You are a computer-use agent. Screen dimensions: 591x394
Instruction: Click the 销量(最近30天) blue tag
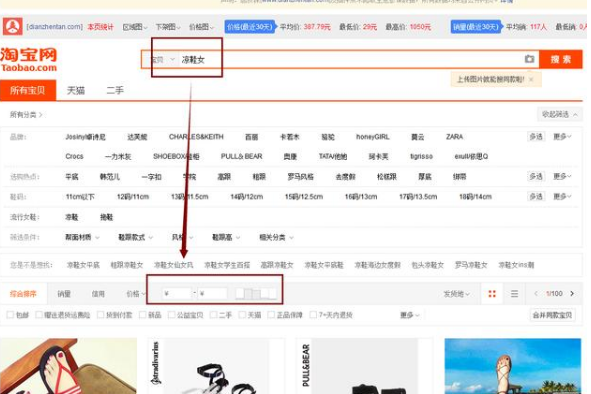click(x=476, y=27)
